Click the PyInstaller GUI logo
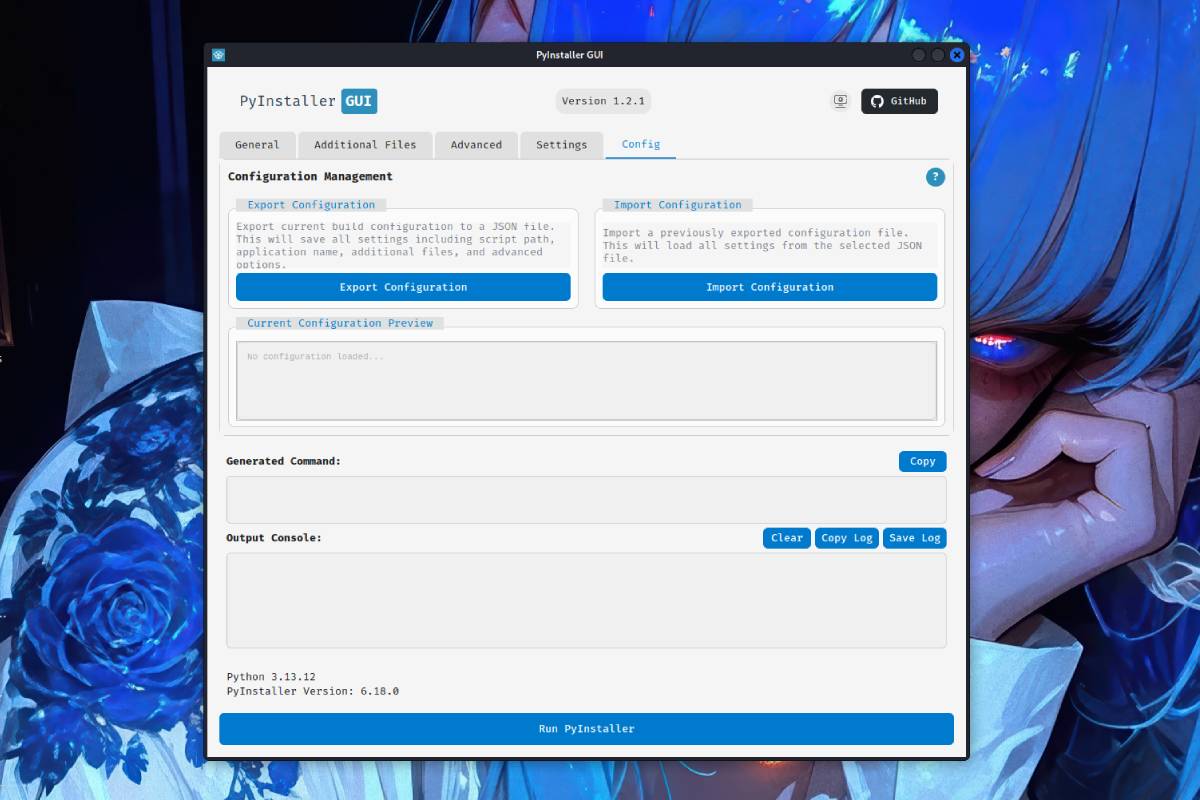 (x=308, y=101)
